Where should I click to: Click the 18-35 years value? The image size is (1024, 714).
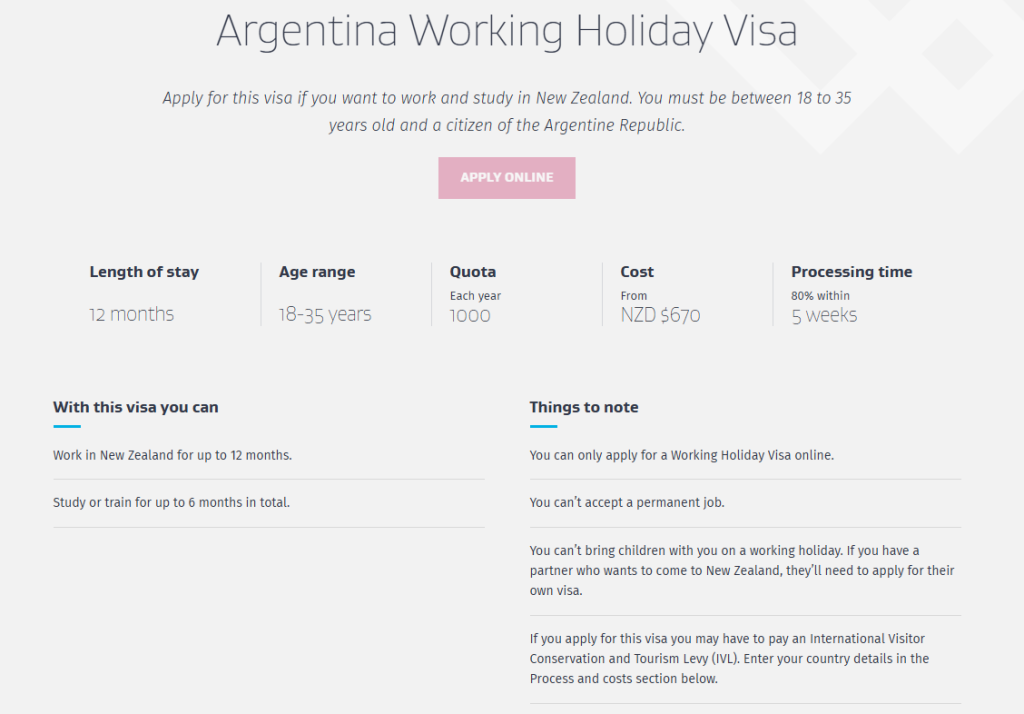tap(325, 314)
